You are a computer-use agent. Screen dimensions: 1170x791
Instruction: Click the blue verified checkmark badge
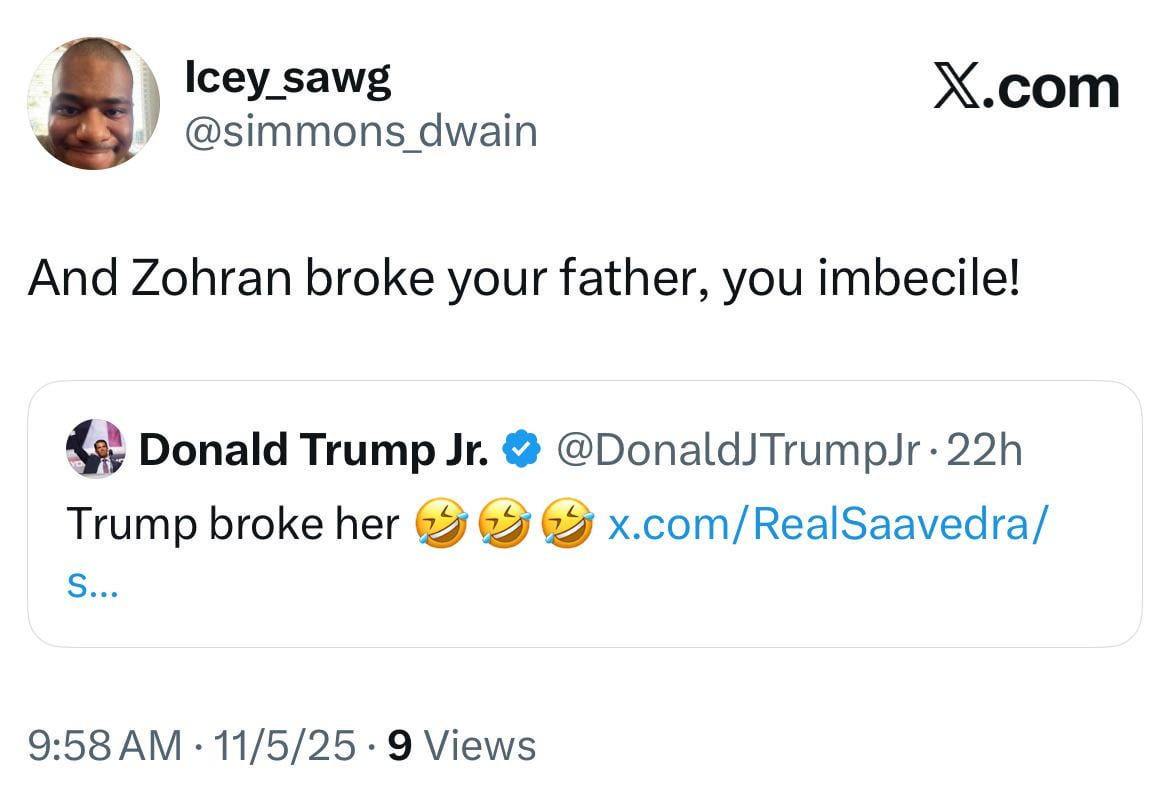point(521,450)
